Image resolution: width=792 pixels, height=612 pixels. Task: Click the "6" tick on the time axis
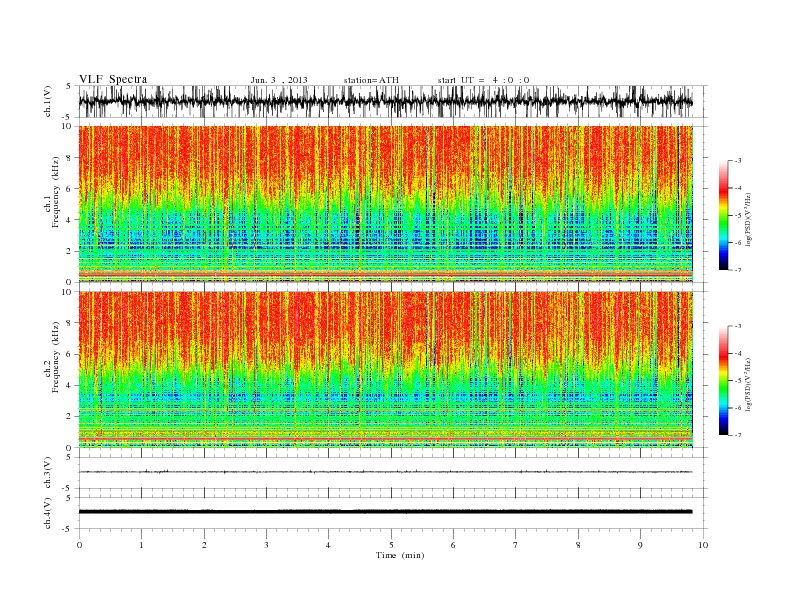(x=453, y=545)
